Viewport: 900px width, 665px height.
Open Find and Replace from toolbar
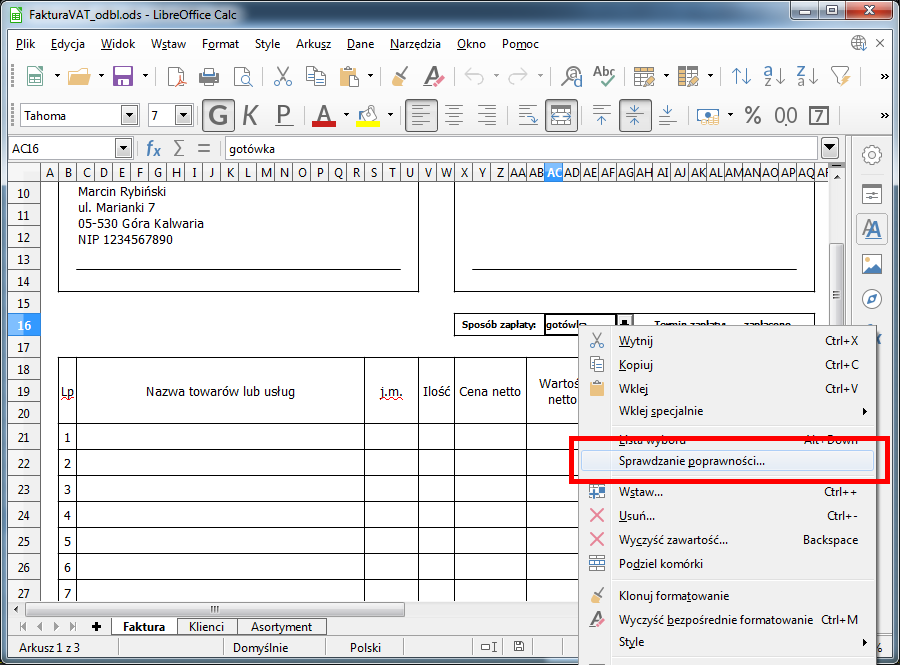pos(572,77)
